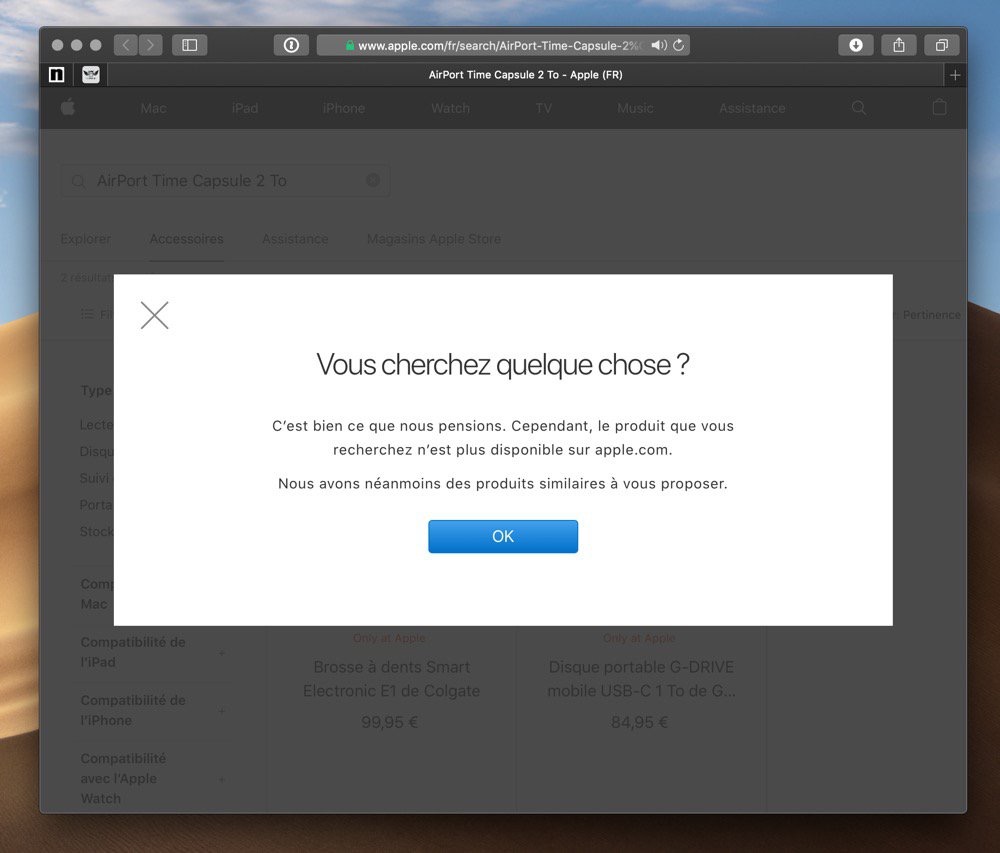Screen dimensions: 1000x853
Task: Open the 1Password extension icon
Action: (x=291, y=45)
